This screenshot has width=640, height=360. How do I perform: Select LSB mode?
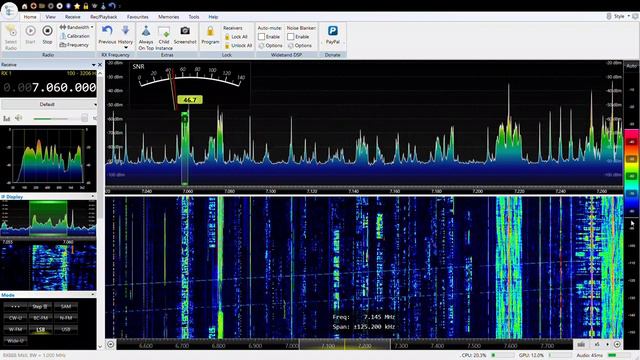coord(40,329)
